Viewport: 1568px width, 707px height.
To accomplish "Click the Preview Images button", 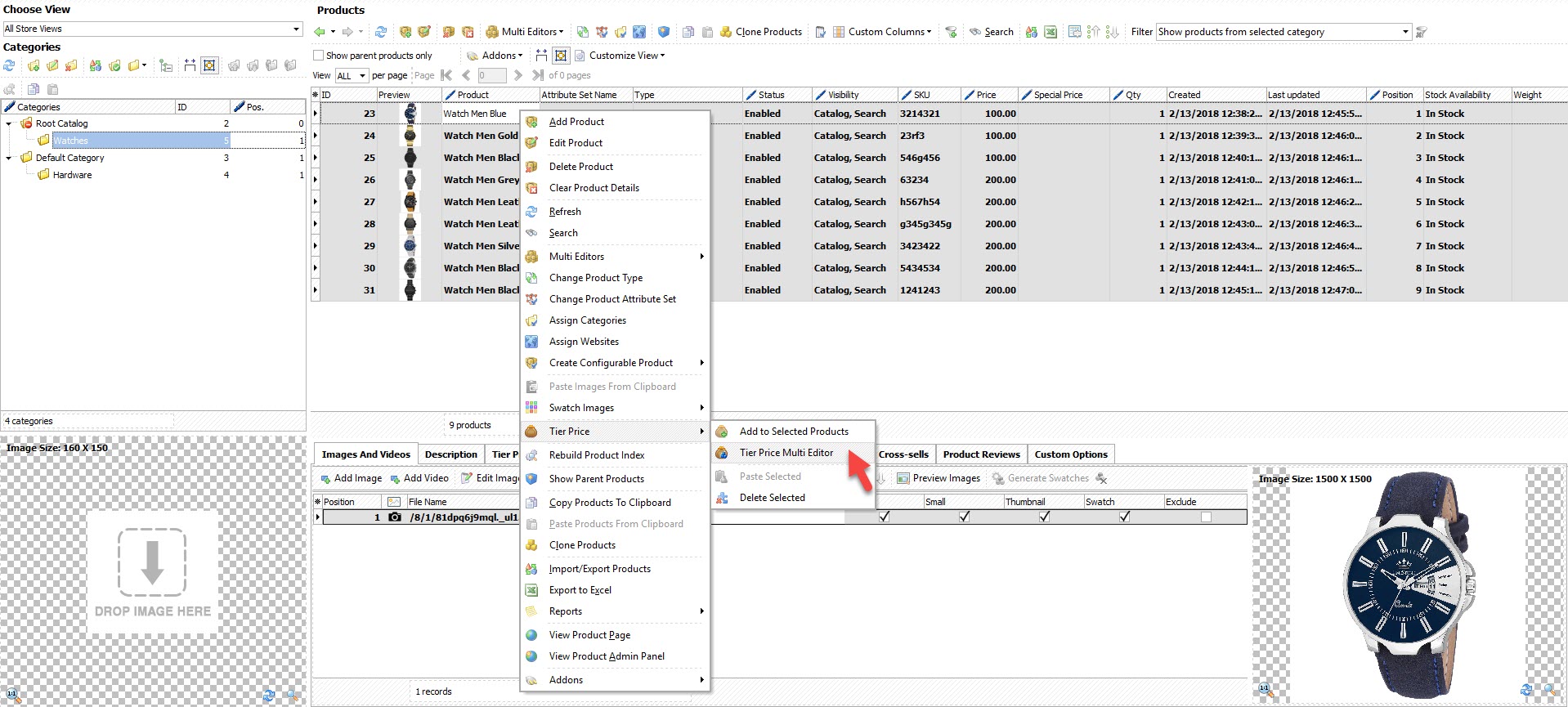I will [939, 478].
